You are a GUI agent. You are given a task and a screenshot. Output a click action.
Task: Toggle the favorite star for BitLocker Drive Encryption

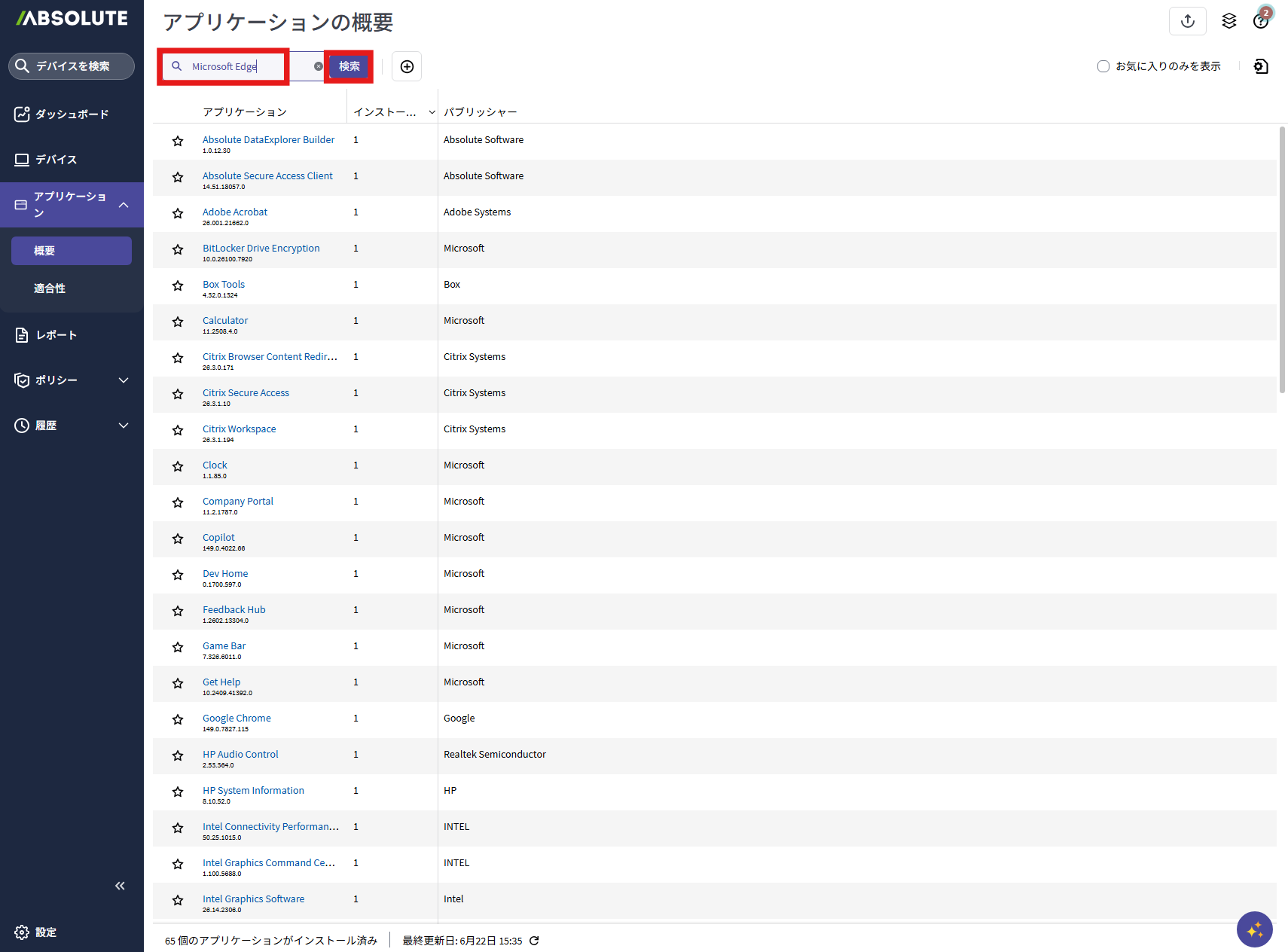point(178,249)
